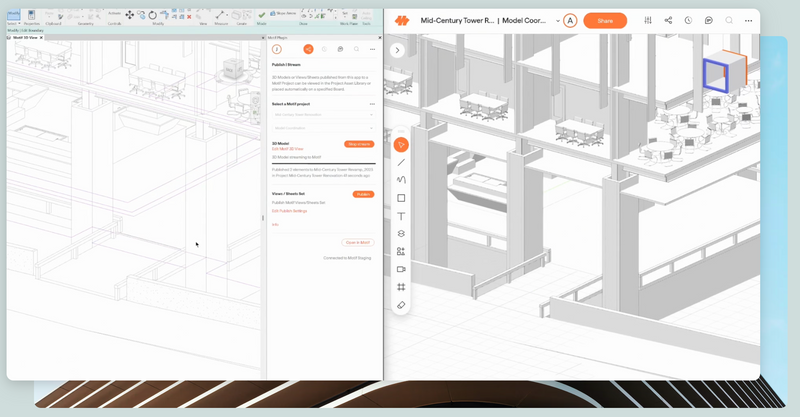Screen dimensions: 800x417
Task: Click the Measure tool in Revit ribbon
Action: tap(220, 15)
